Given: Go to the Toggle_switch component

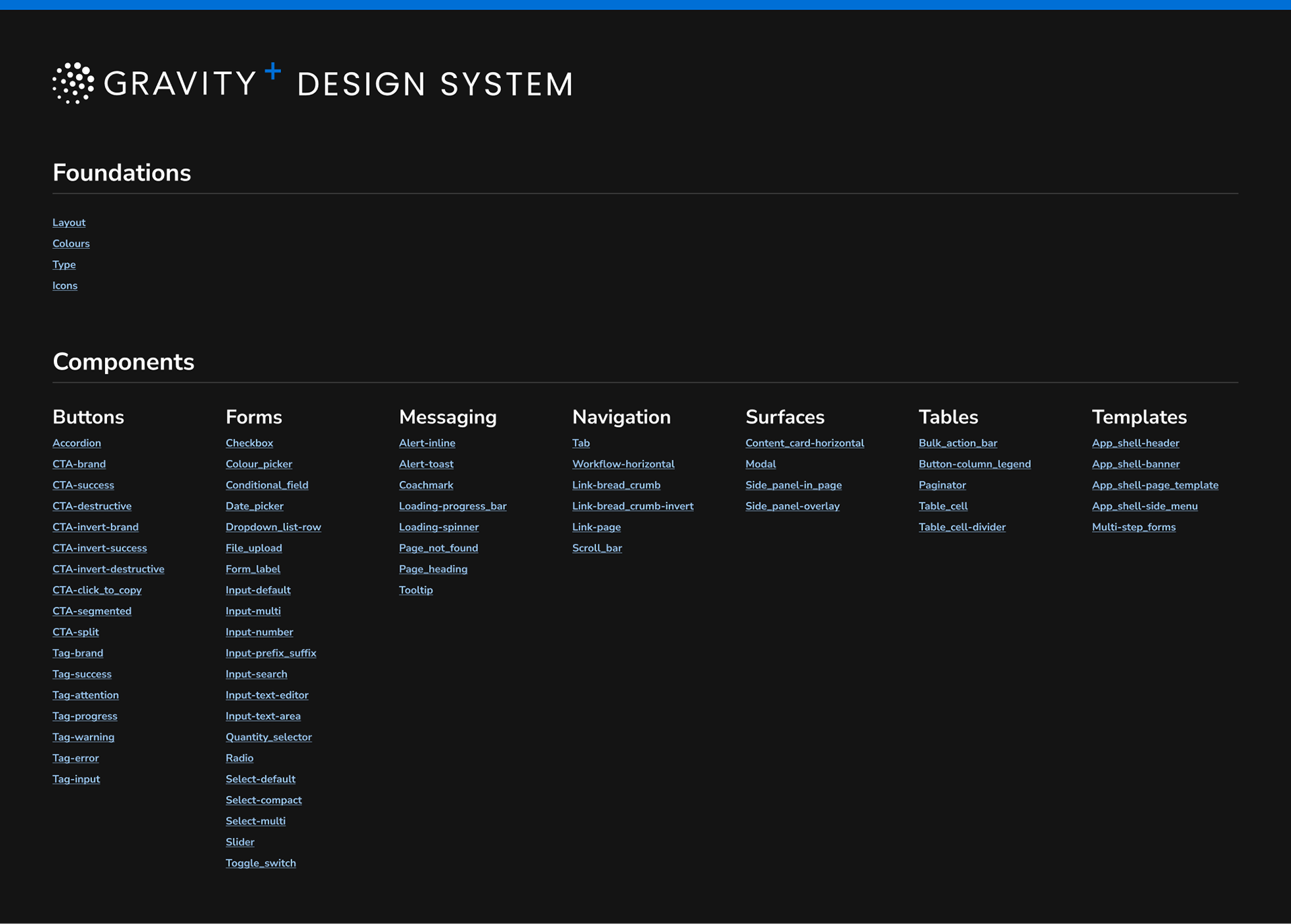Looking at the screenshot, I should tap(260, 863).
